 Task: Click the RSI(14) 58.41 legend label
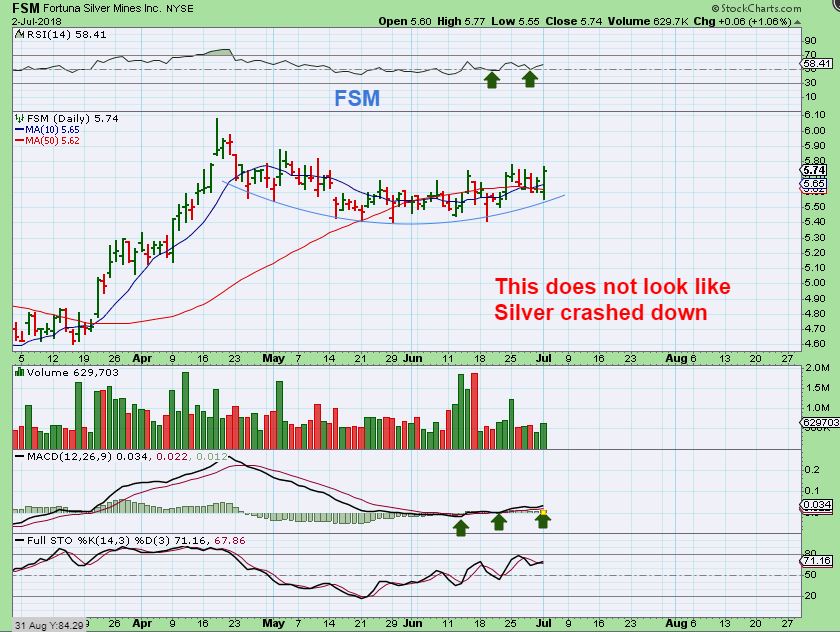coord(66,34)
